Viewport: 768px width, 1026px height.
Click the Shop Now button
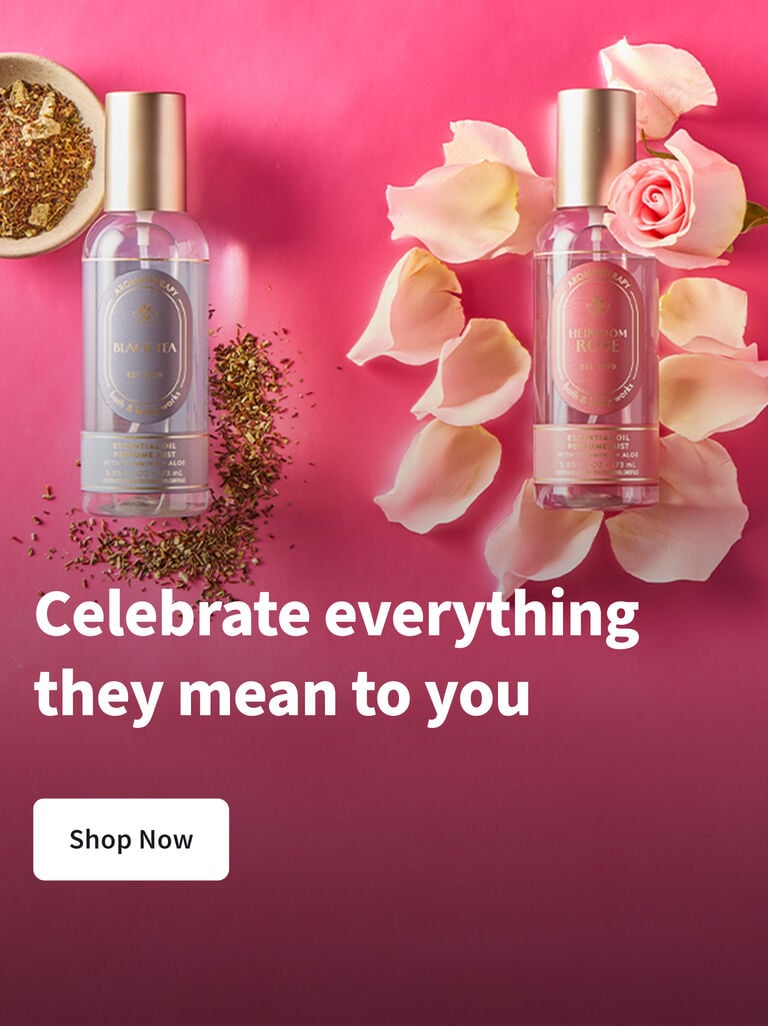pyautogui.click(x=131, y=839)
